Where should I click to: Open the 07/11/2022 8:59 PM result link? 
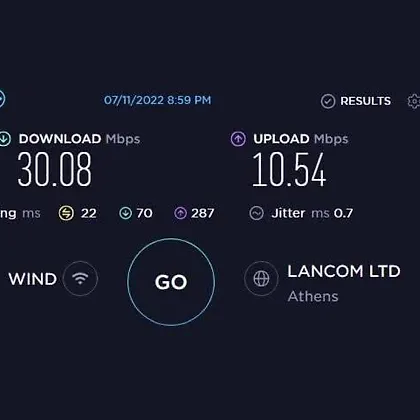point(158,100)
